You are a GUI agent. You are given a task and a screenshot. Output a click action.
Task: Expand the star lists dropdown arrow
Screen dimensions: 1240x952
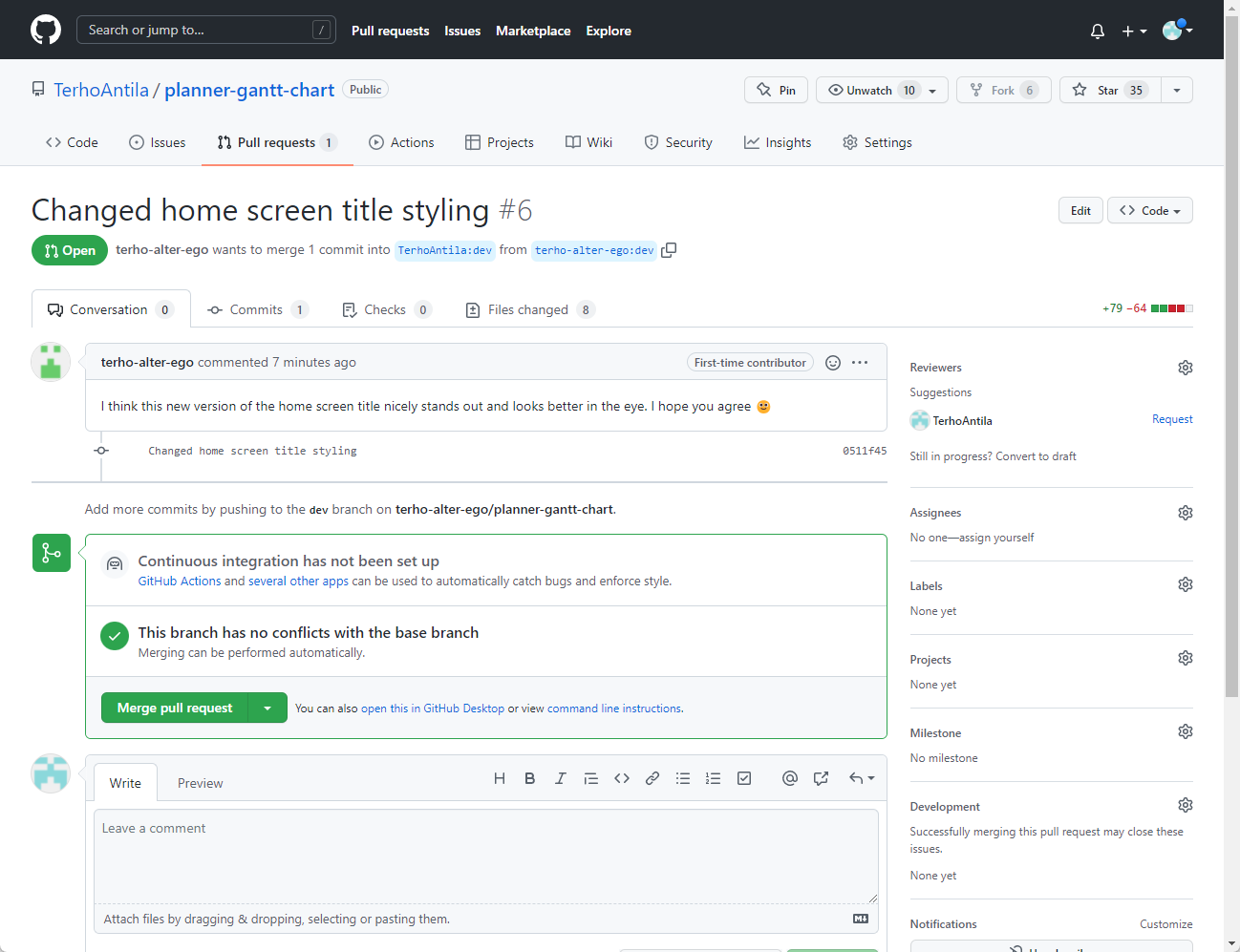tap(1177, 90)
